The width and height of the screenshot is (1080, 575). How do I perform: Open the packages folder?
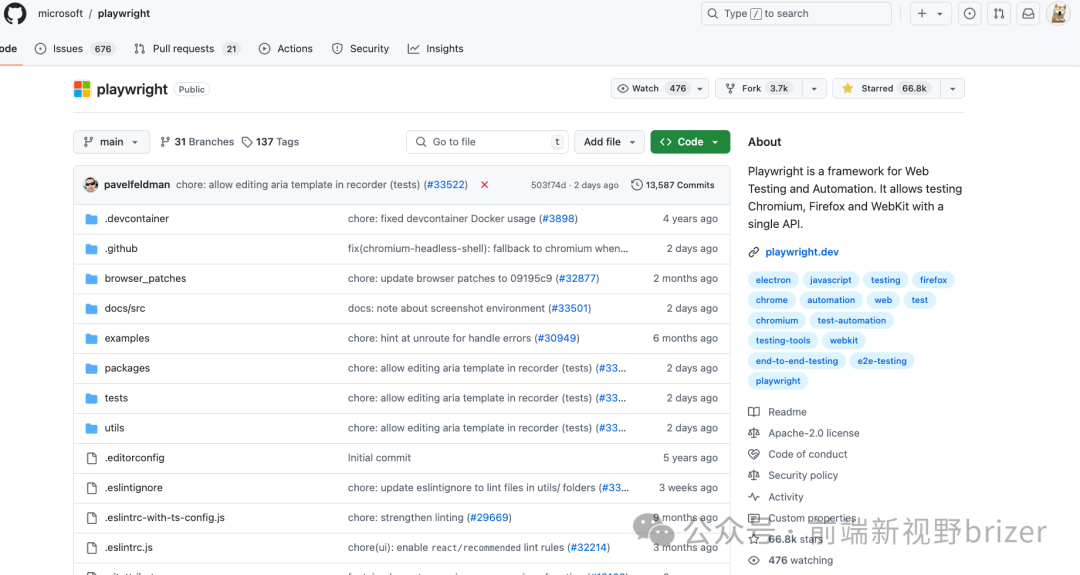127,368
